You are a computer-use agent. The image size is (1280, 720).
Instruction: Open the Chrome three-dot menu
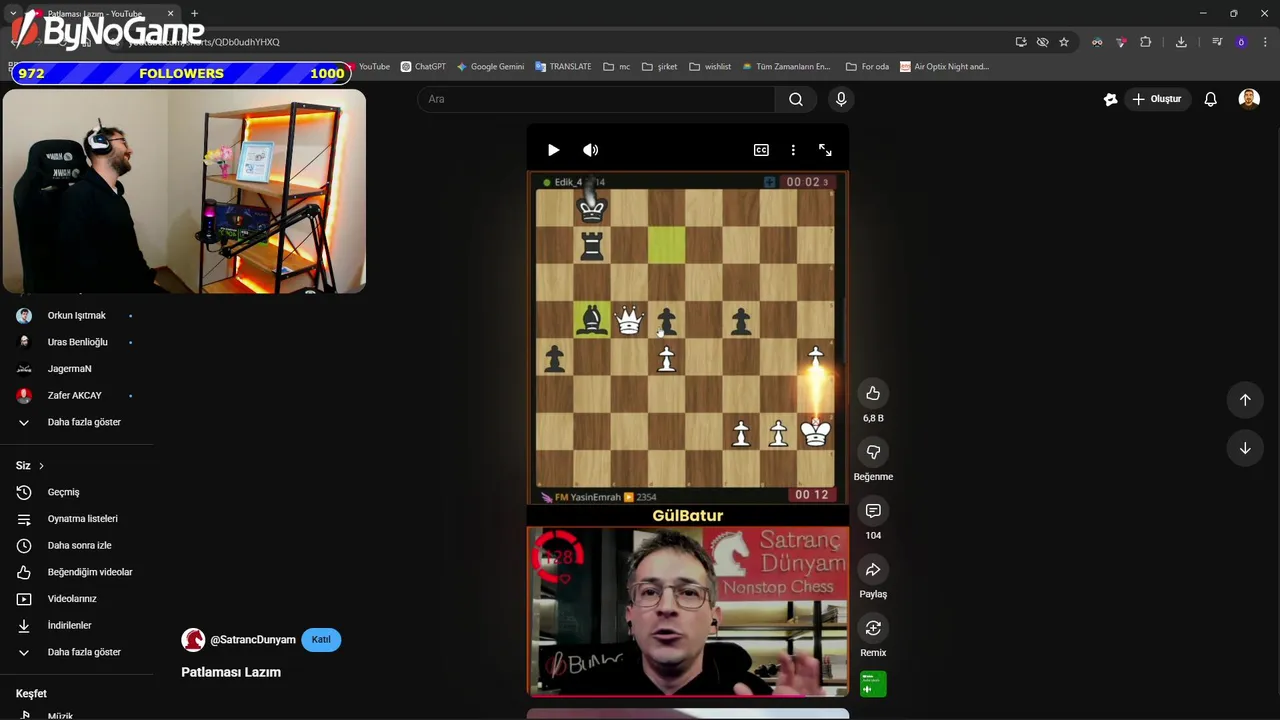(1266, 42)
